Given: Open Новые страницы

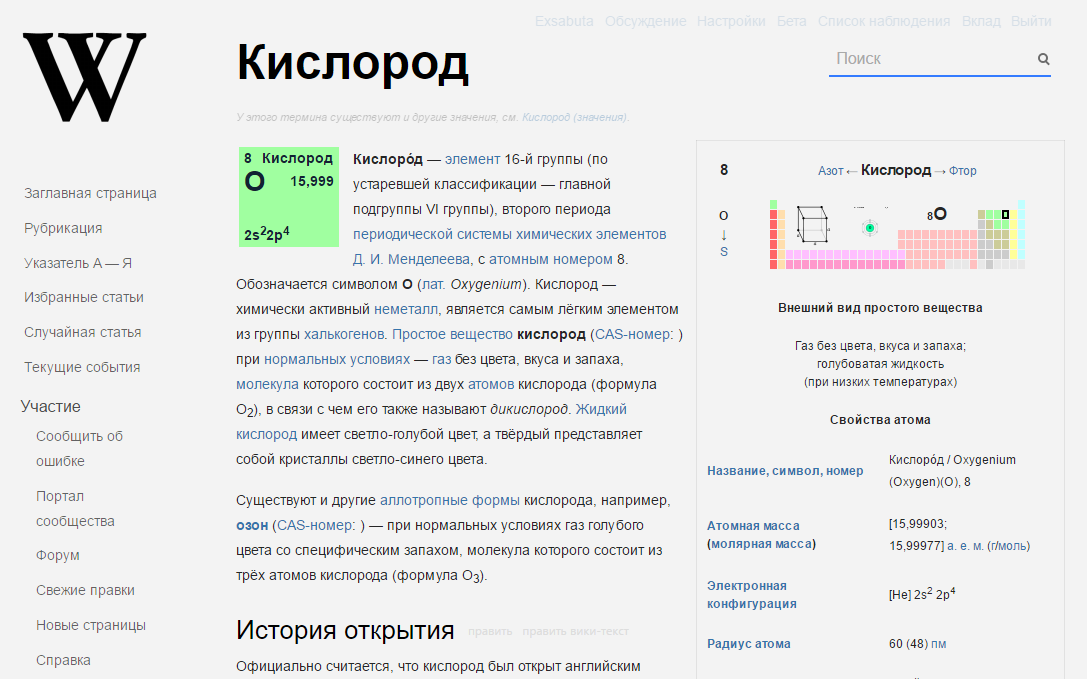Looking at the screenshot, I should pyautogui.click(x=91, y=625).
